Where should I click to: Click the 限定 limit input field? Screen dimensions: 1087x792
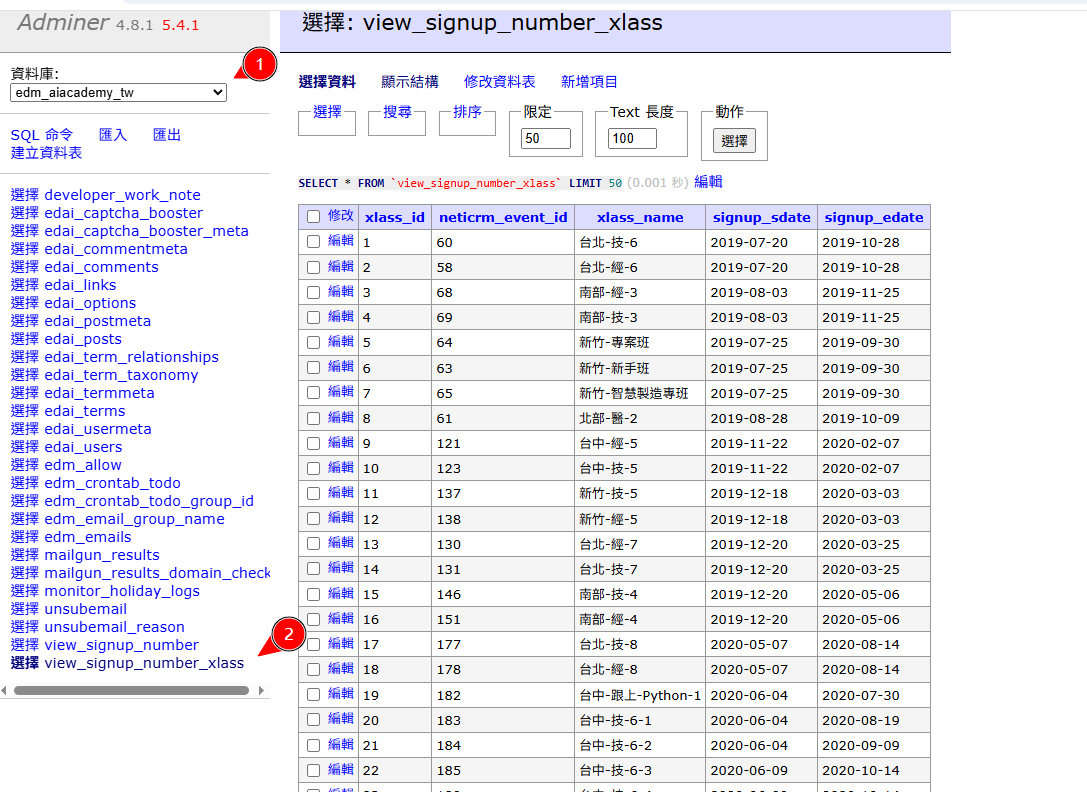(545, 138)
